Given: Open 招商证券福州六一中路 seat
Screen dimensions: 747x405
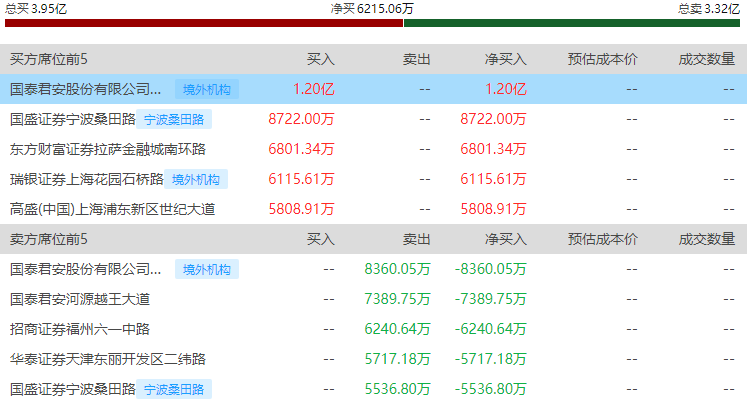Looking at the screenshot, I should tap(80, 329).
